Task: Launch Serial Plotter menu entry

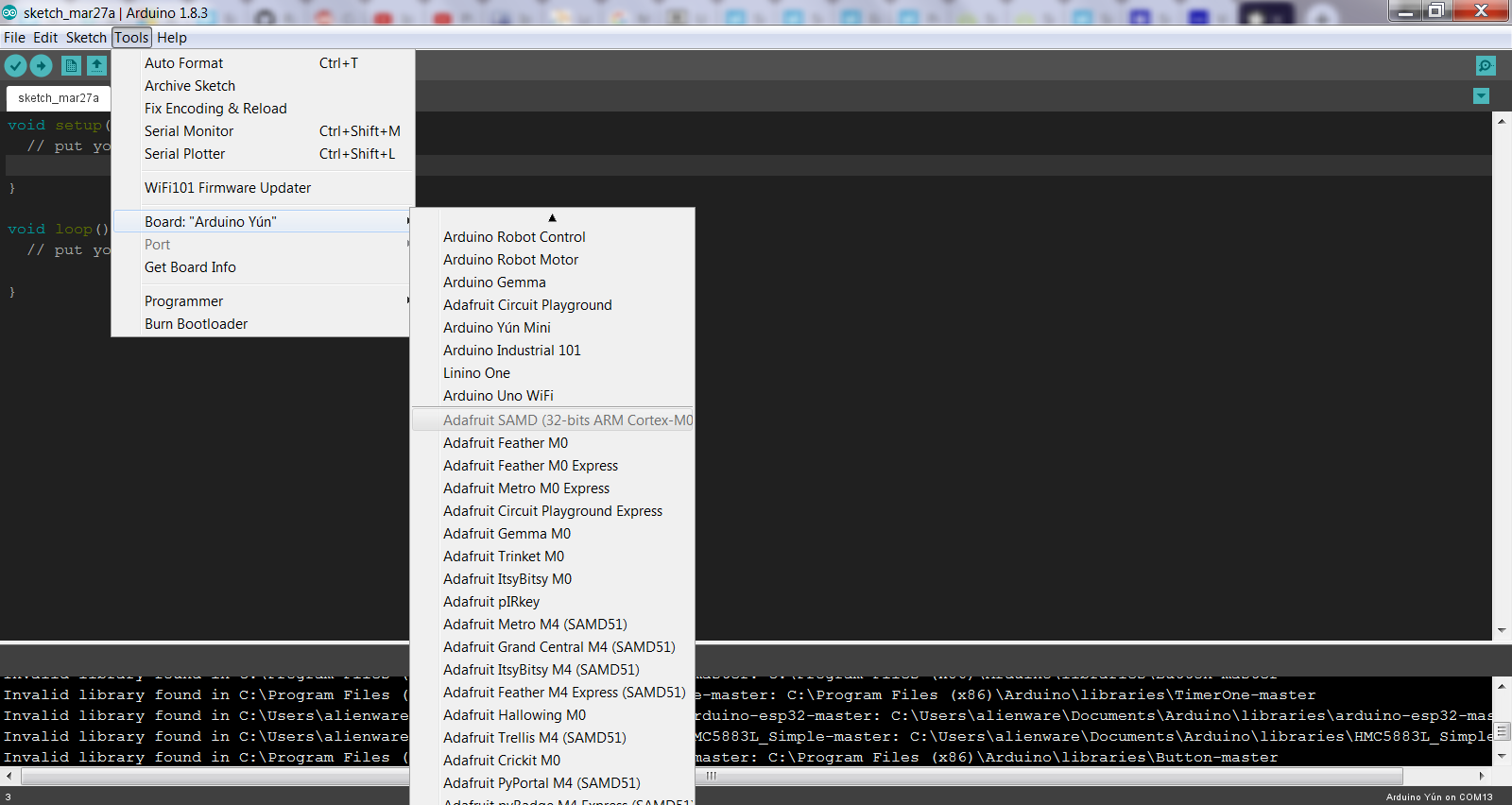Action: pos(263,154)
